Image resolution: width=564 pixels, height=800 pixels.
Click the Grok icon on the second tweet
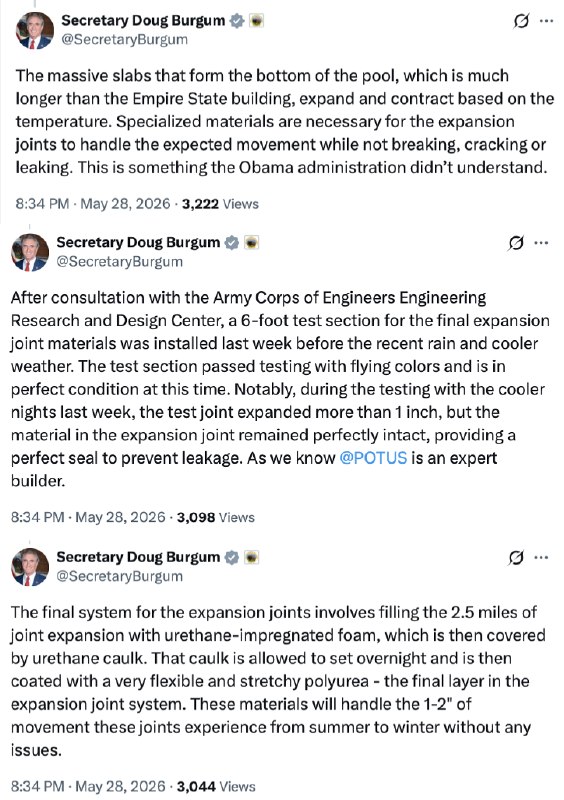pos(516,243)
